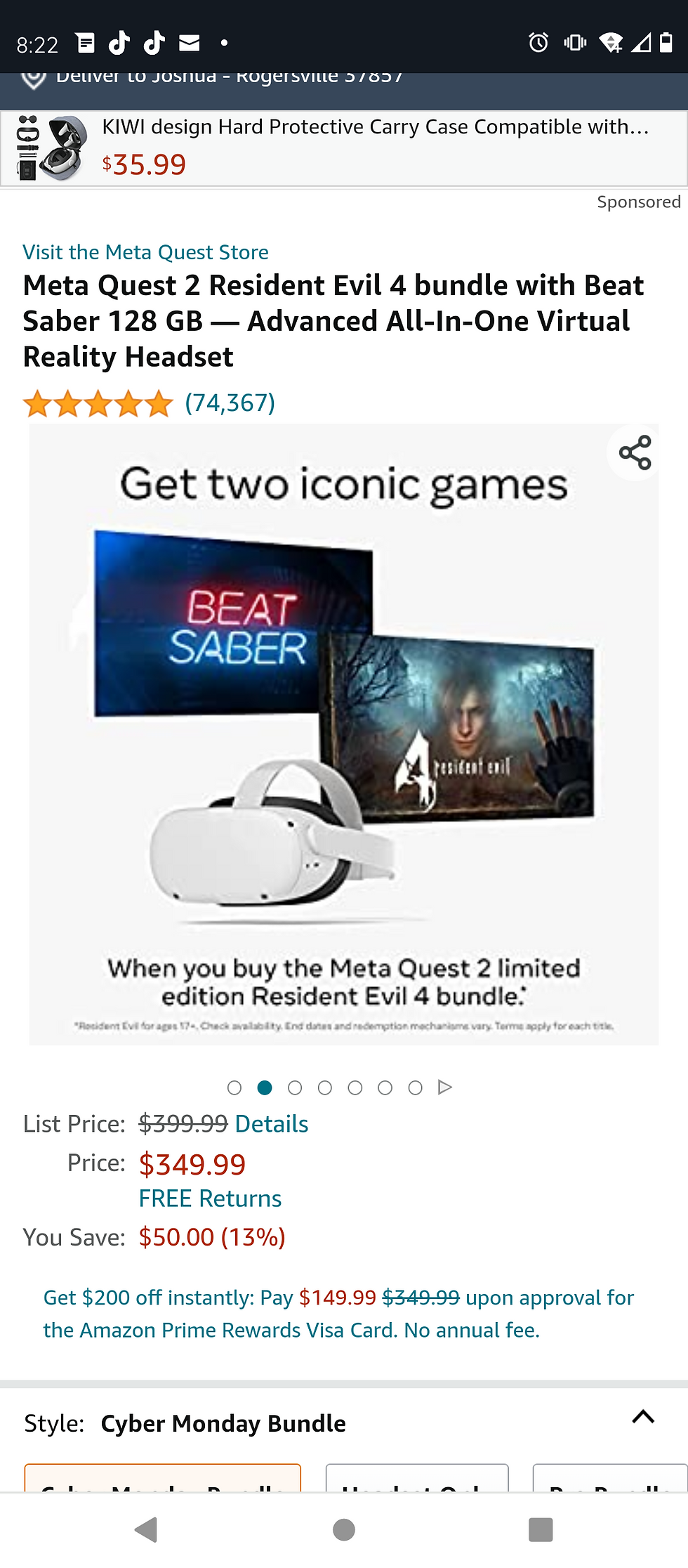Tap the mail notification icon in status bar

190,44
